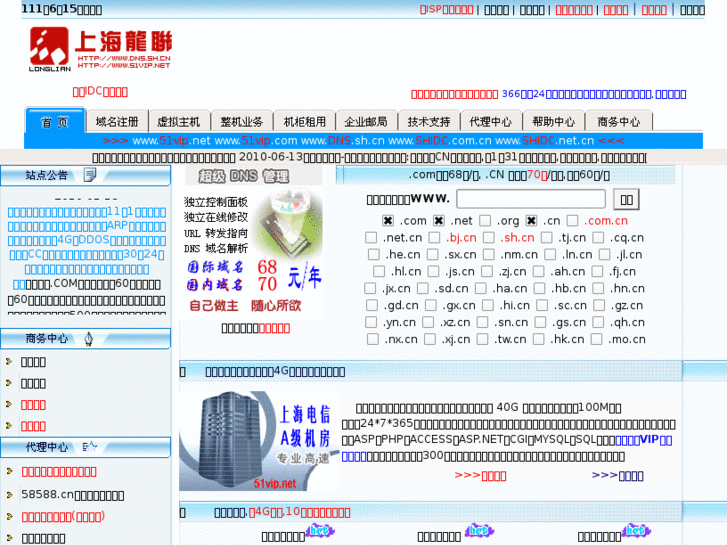This screenshot has height=545, width=727.
Task: Check the .hk.cn checkbox
Action: 539,339
